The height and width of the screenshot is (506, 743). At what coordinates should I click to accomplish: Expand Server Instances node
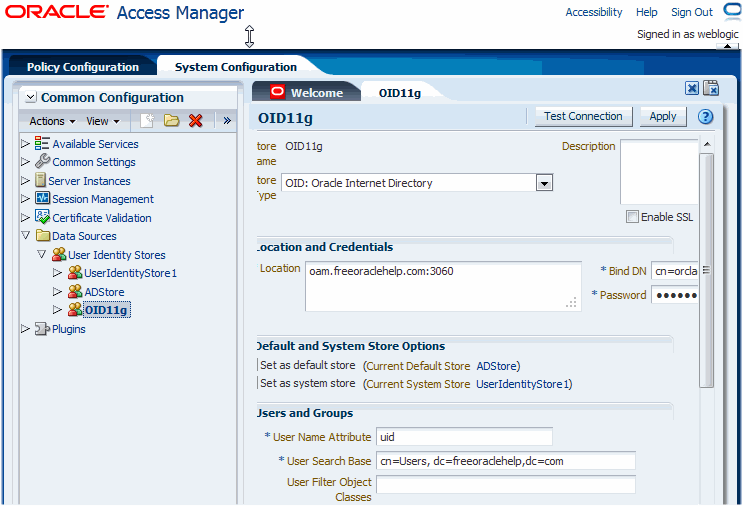pyautogui.click(x=25, y=181)
